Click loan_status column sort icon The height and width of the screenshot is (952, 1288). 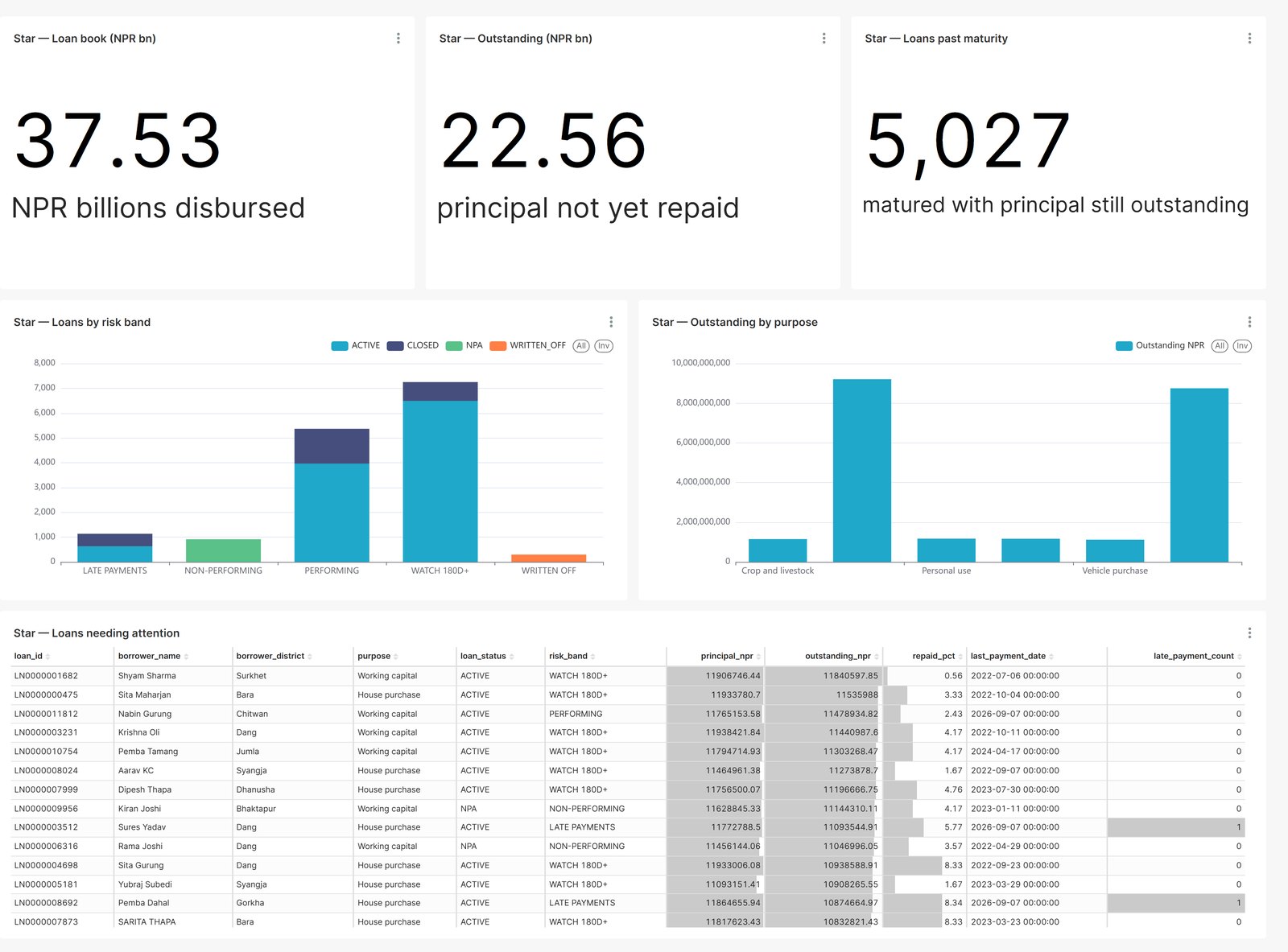512,657
